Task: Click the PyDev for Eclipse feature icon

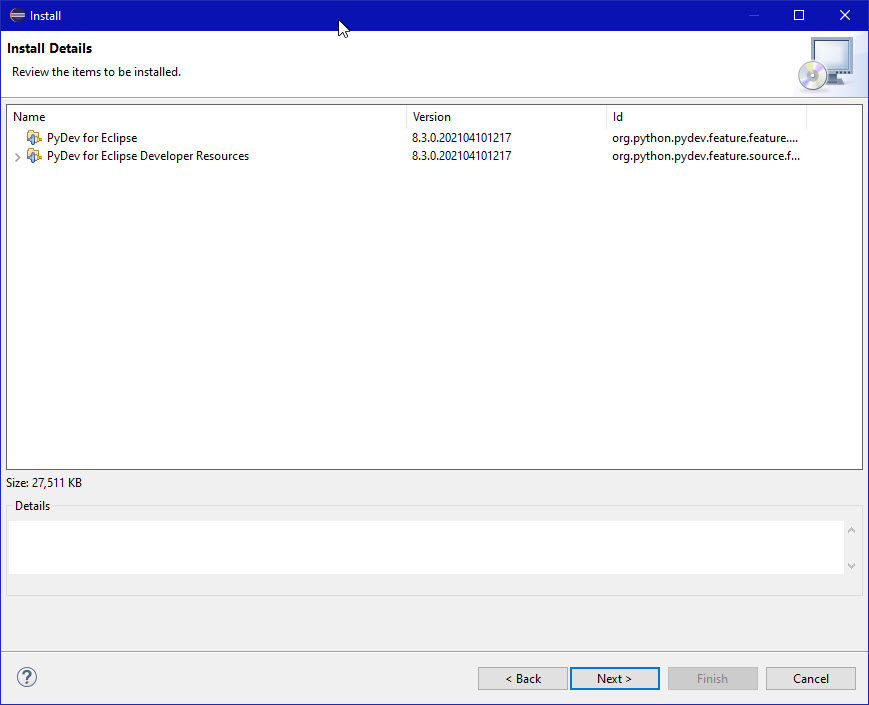Action: [34, 138]
